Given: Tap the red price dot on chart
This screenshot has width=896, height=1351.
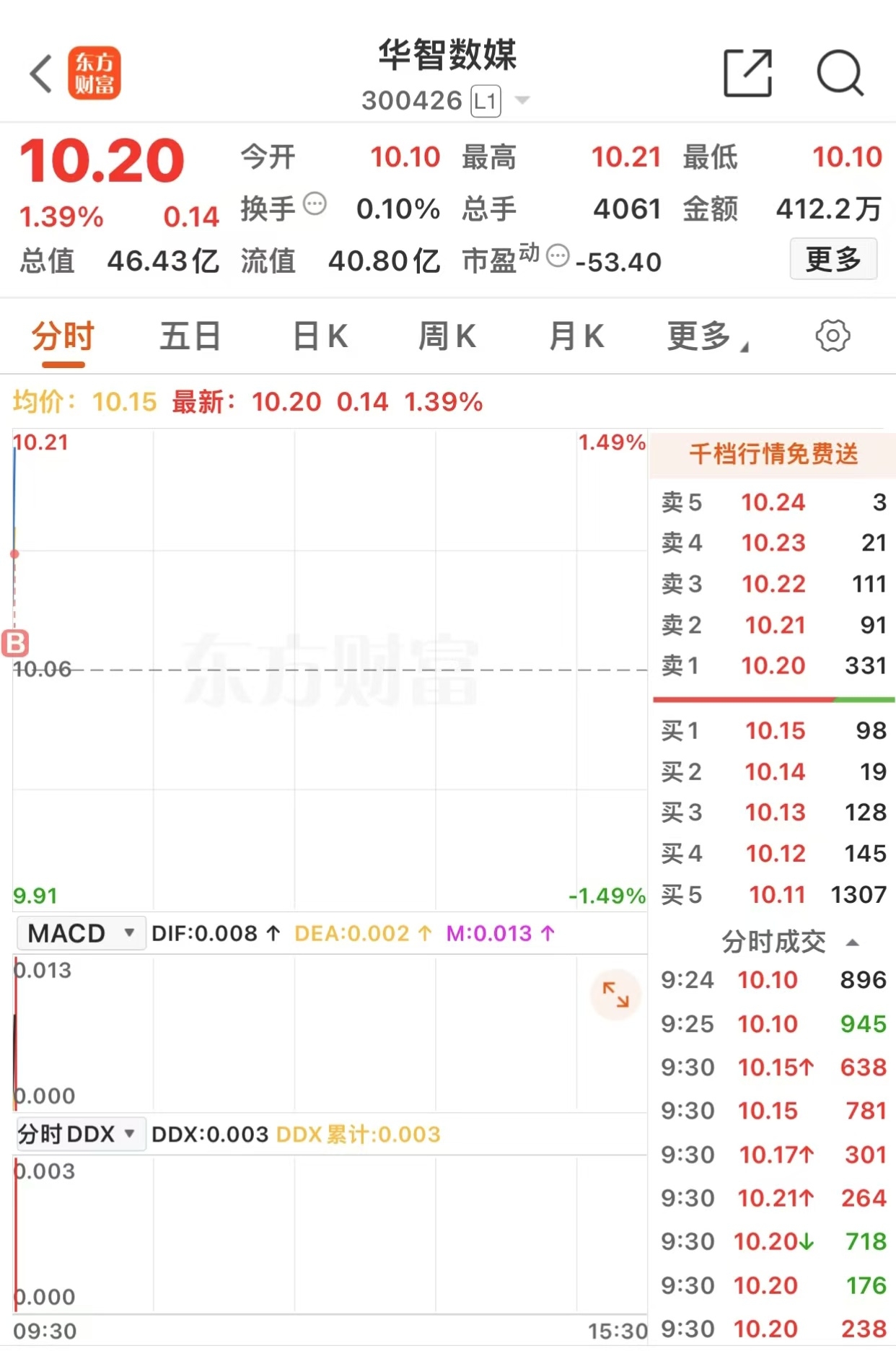Looking at the screenshot, I should (x=14, y=554).
